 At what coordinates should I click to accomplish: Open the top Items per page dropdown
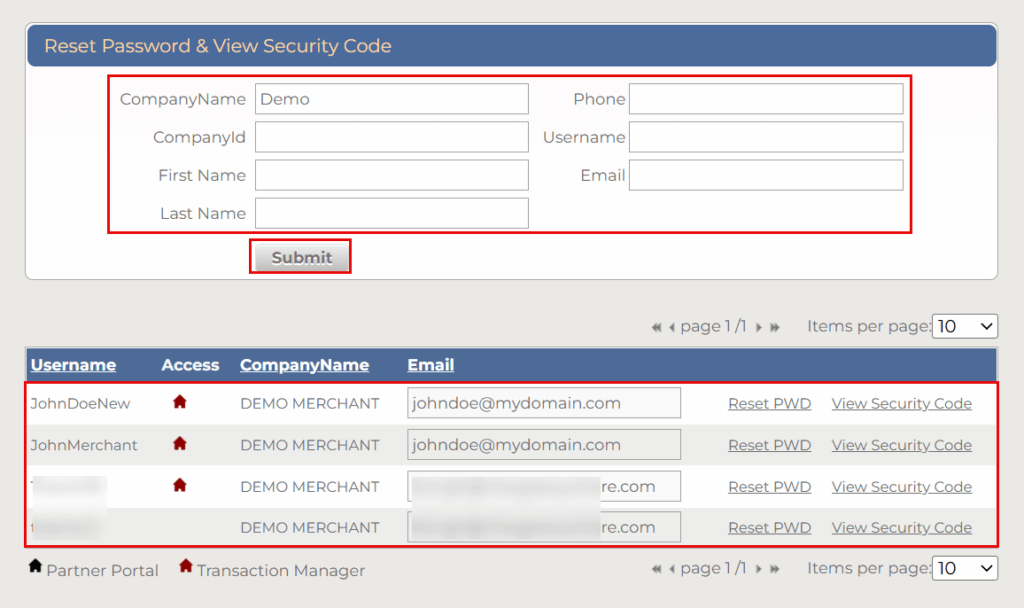coord(964,326)
